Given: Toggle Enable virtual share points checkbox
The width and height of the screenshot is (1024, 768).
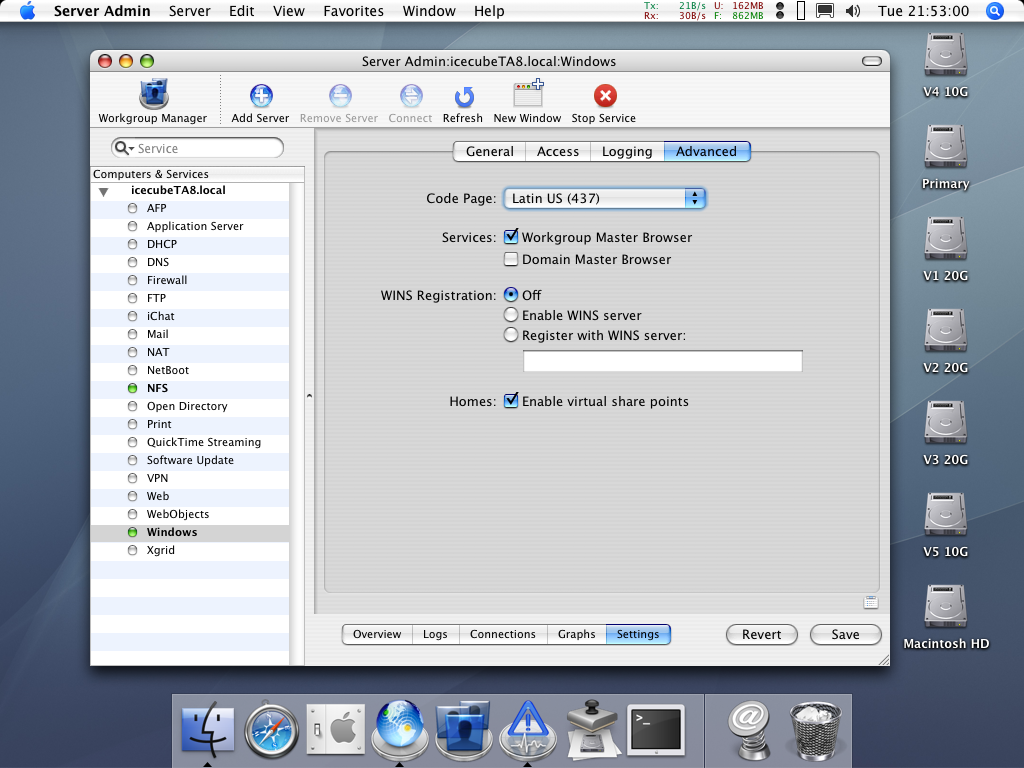Looking at the screenshot, I should (x=511, y=401).
